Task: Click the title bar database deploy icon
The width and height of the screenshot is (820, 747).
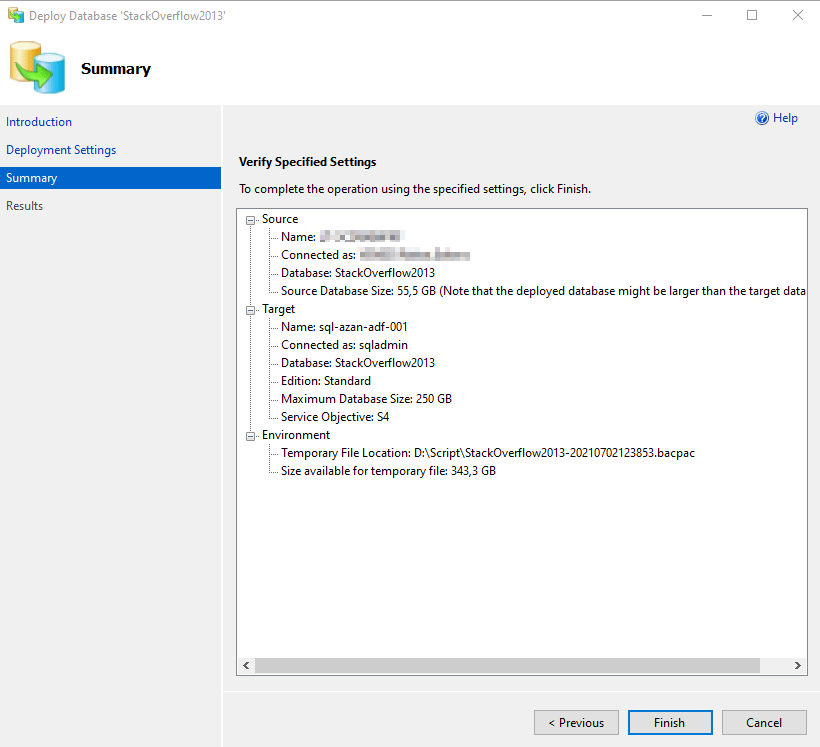Action: (x=15, y=16)
